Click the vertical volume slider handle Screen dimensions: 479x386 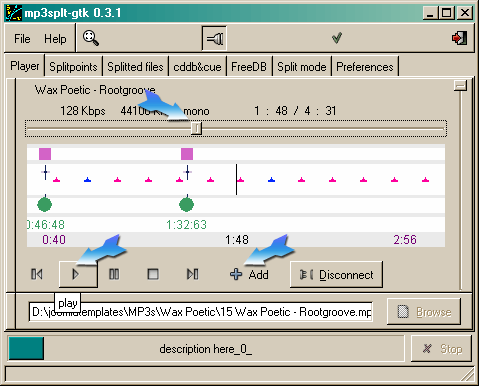click(460, 86)
